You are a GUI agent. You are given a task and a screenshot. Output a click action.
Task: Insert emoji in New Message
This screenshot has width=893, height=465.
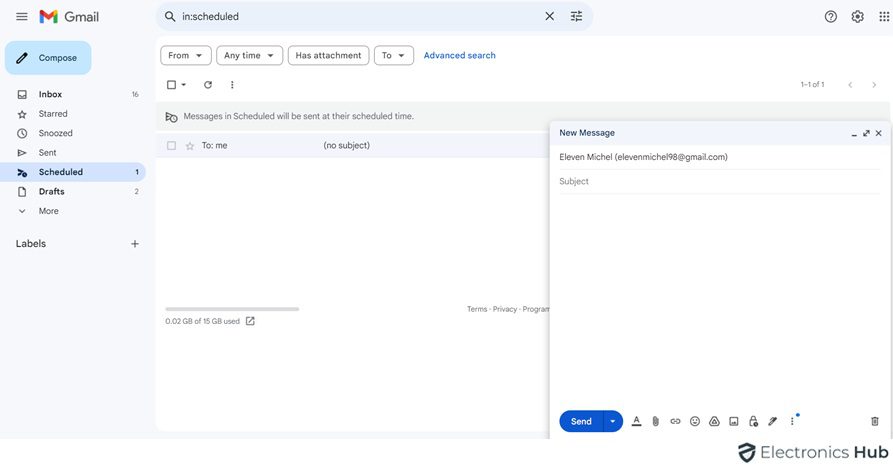pos(694,421)
